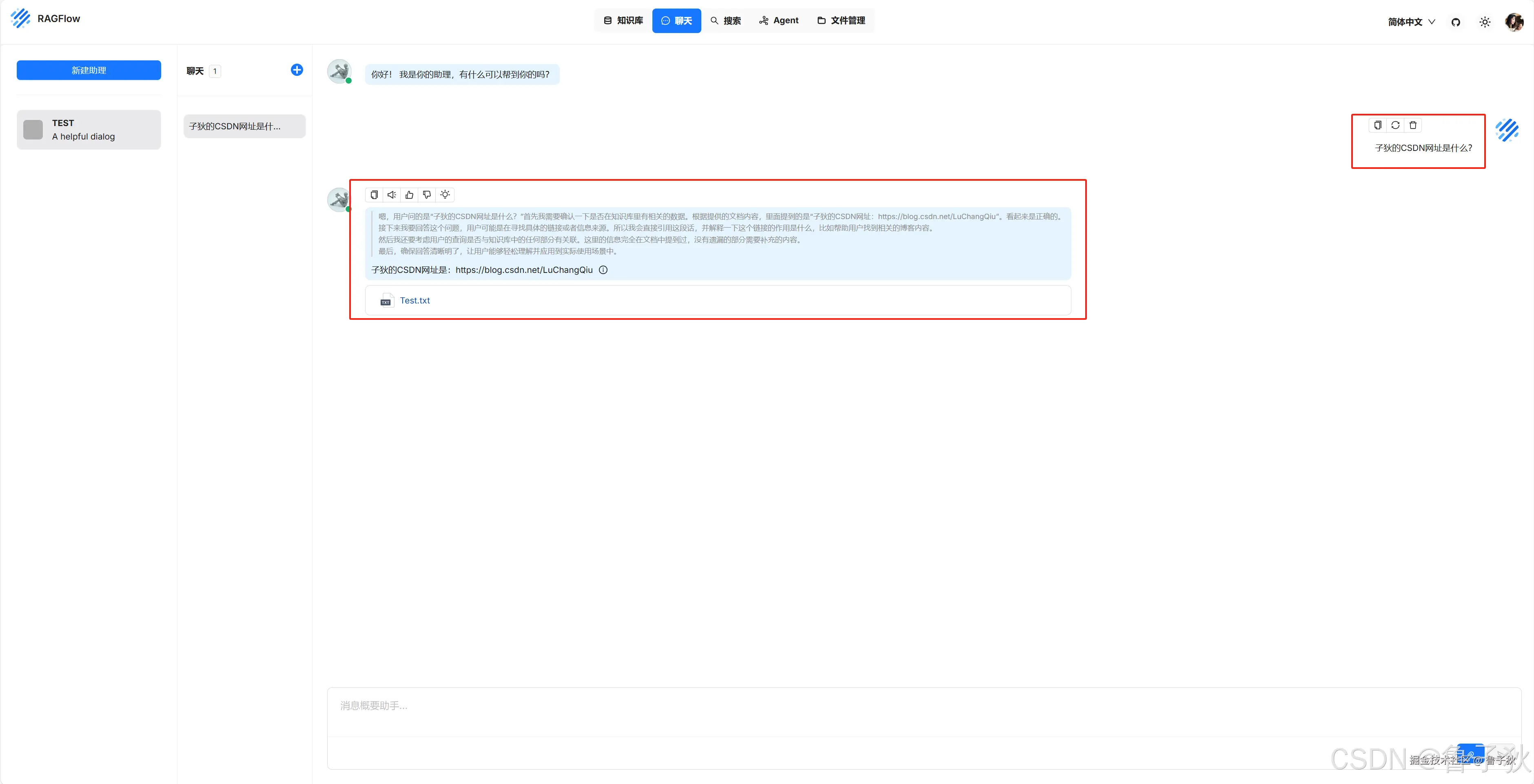This screenshot has height=784, width=1534.
Task: Open the GitHub repository link icon
Action: point(1455,22)
